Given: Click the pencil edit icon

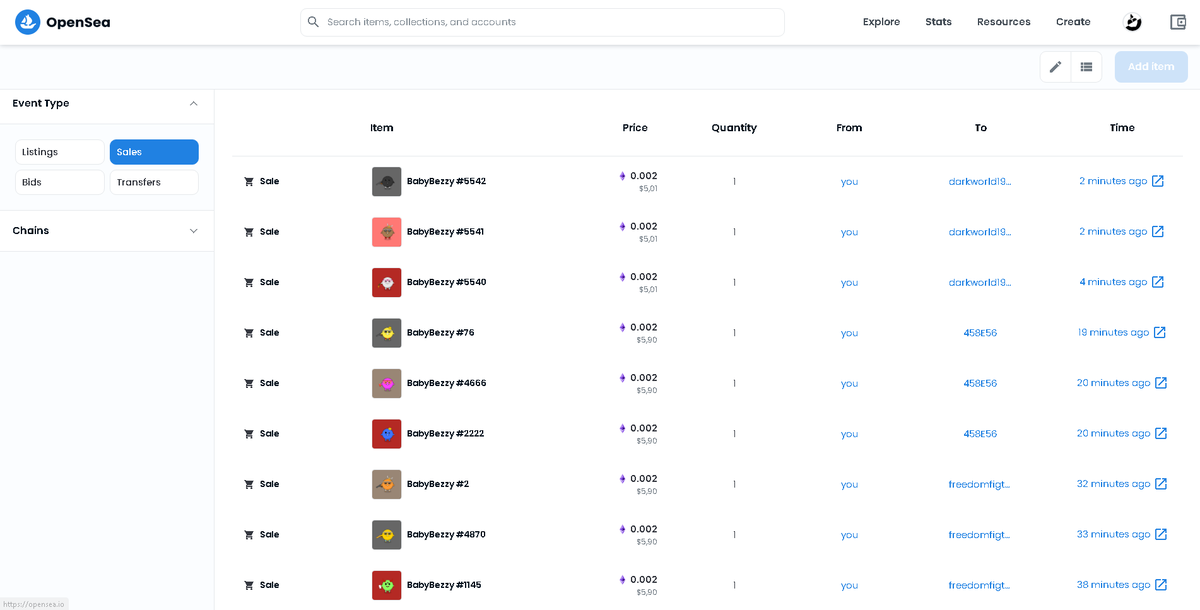Looking at the screenshot, I should pos(1055,67).
